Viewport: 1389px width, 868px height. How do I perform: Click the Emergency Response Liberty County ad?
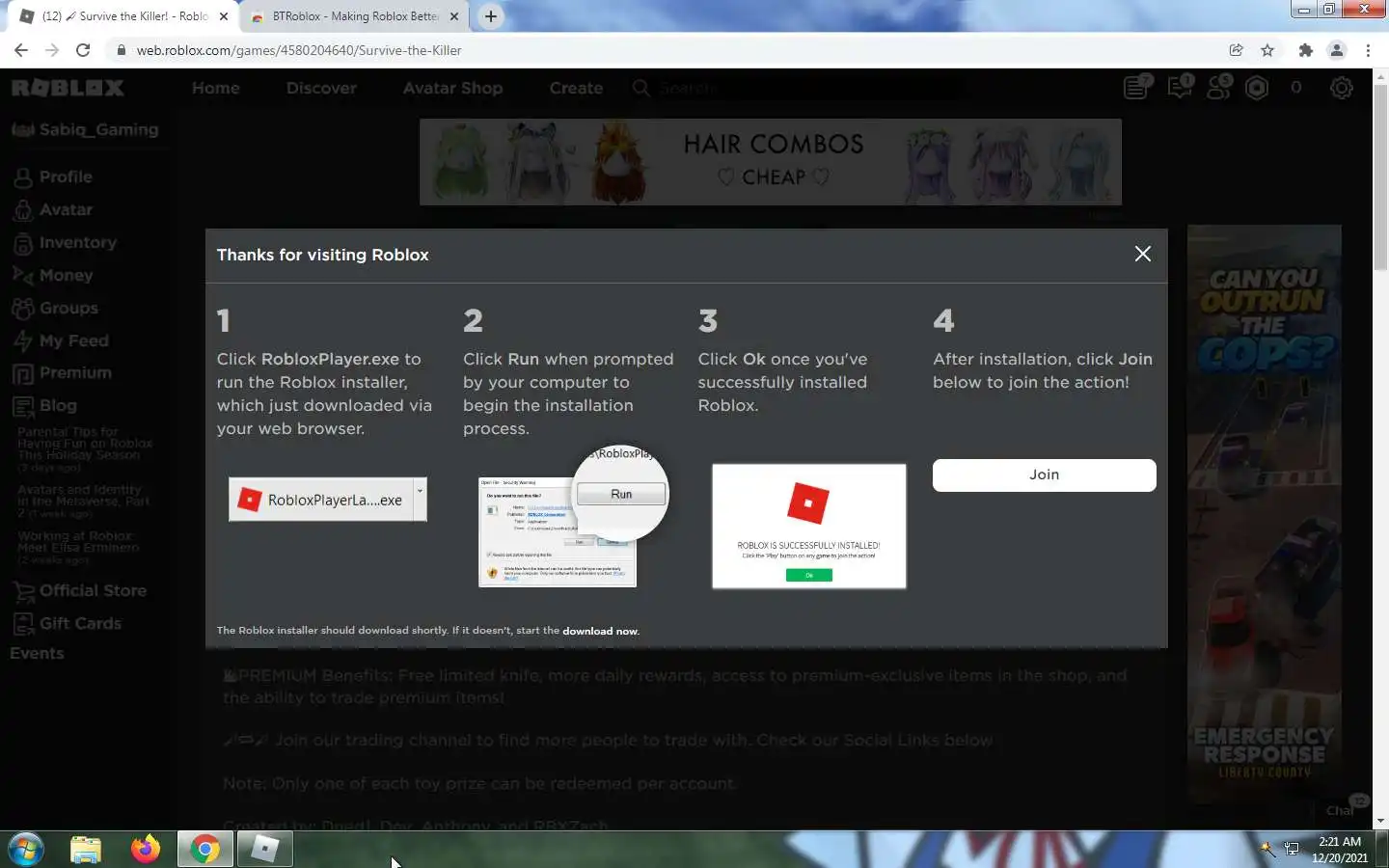(x=1264, y=514)
